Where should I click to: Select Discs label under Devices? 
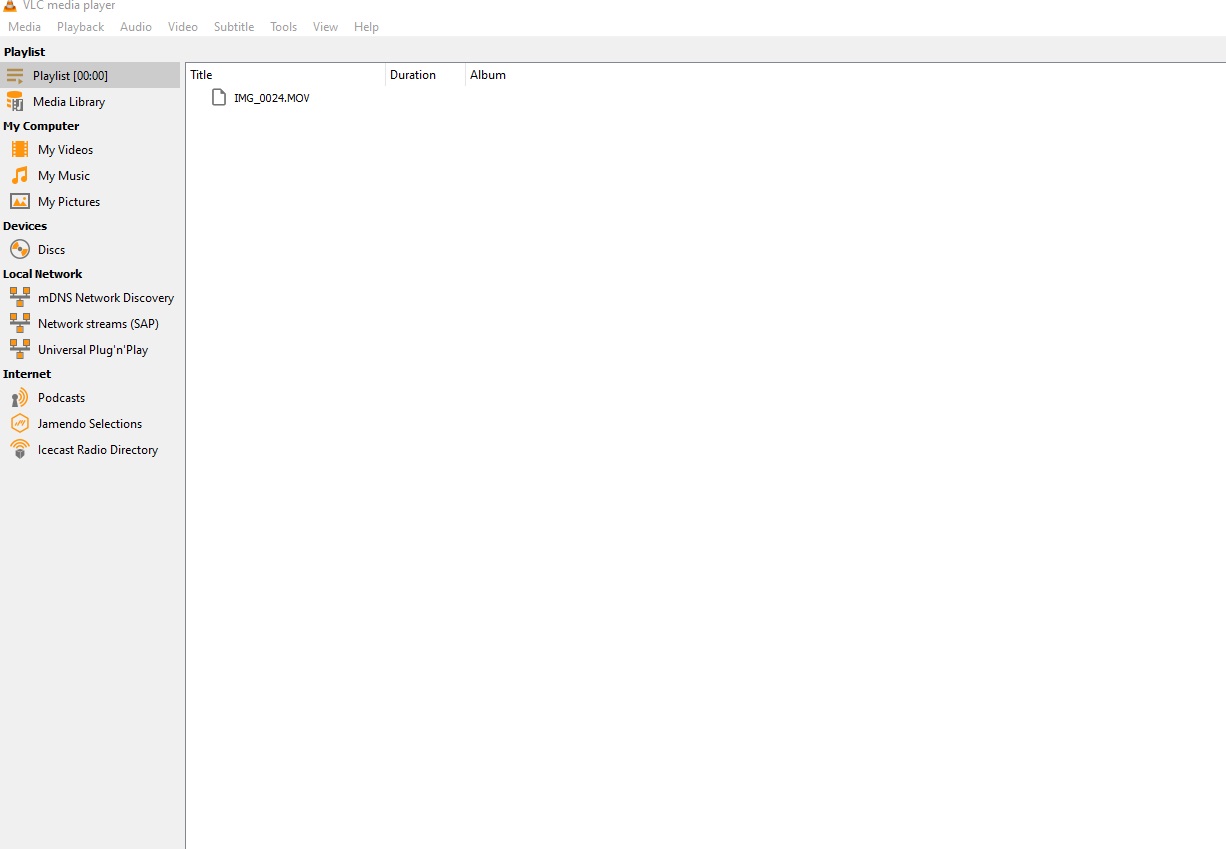51,250
